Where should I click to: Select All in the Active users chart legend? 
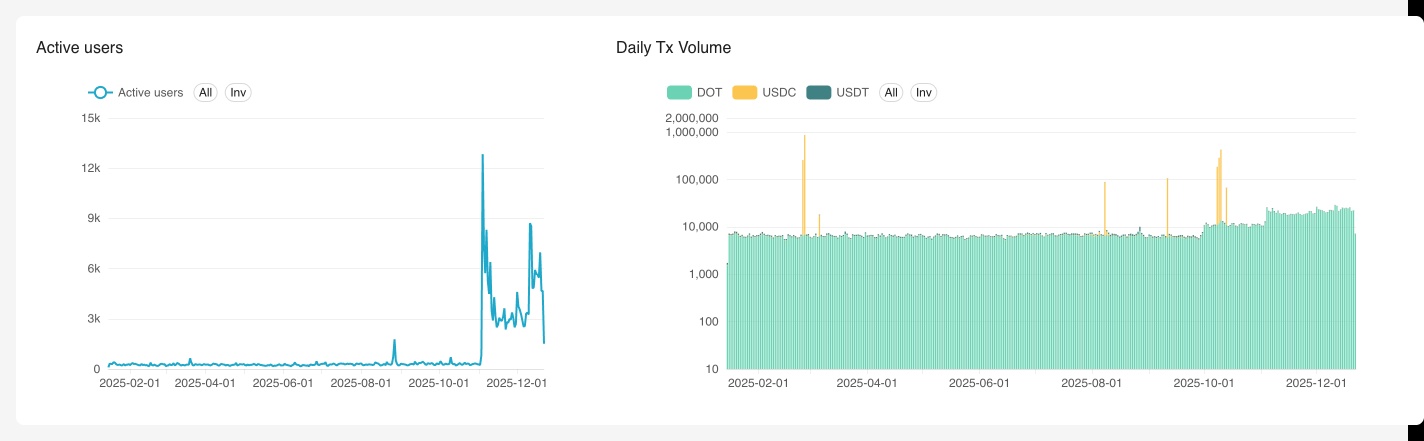(205, 93)
